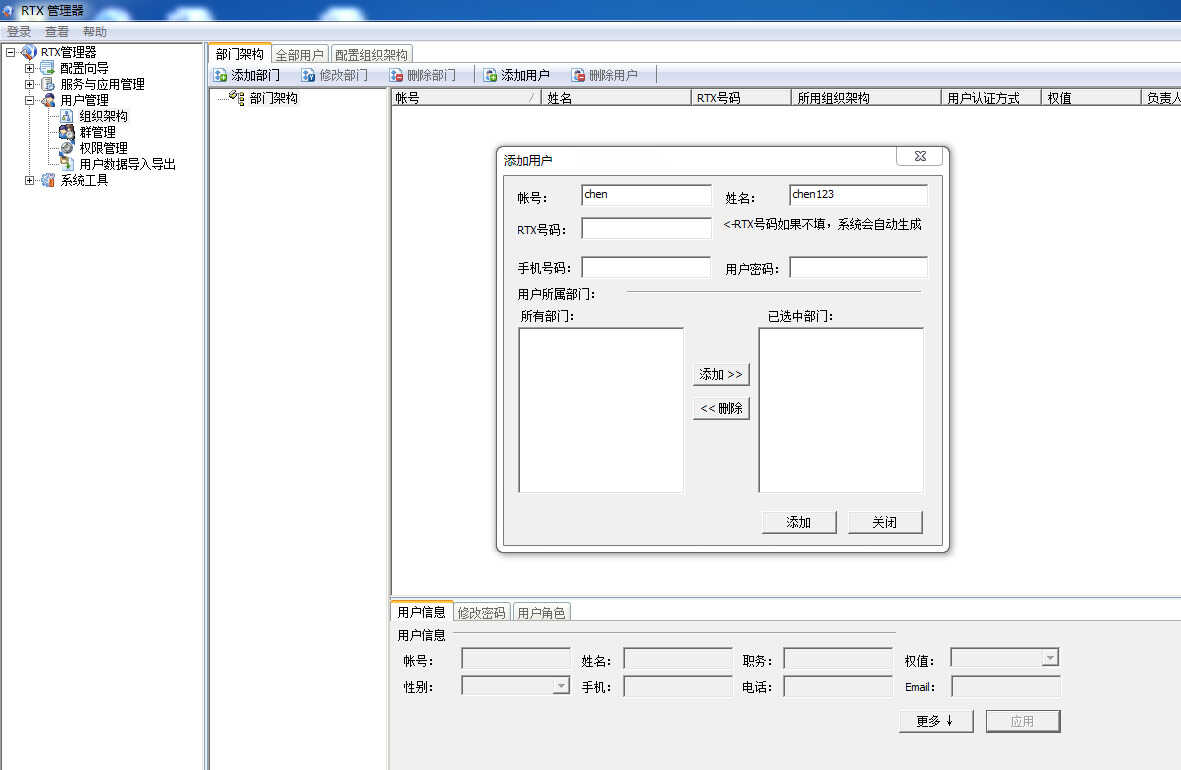Switch to the 全部用户 tab
The width and height of the screenshot is (1181, 770).
point(299,55)
